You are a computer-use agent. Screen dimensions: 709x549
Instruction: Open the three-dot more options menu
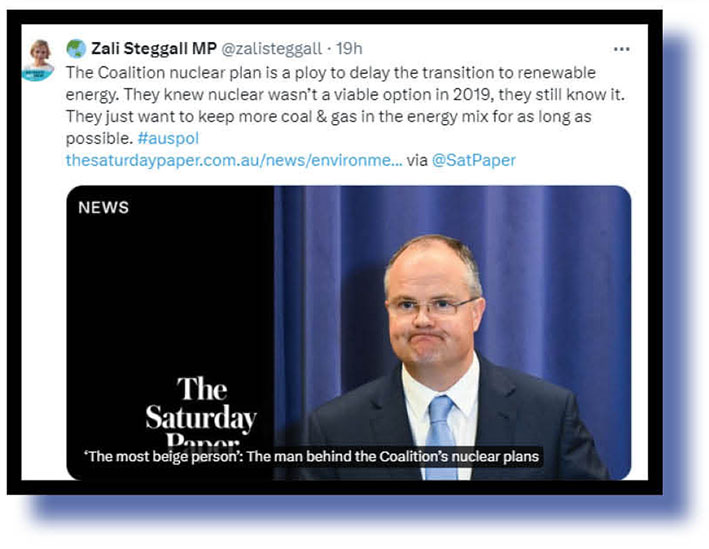[x=622, y=49]
